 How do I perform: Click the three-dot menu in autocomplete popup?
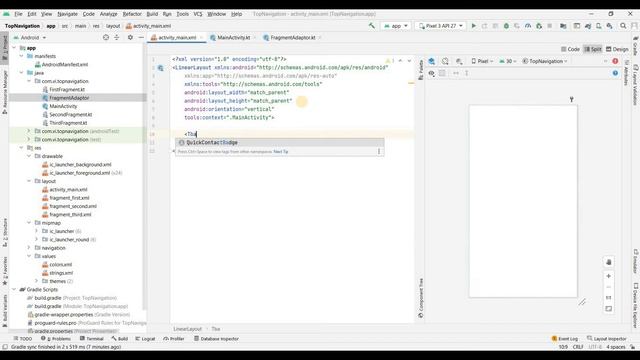(x=379, y=151)
